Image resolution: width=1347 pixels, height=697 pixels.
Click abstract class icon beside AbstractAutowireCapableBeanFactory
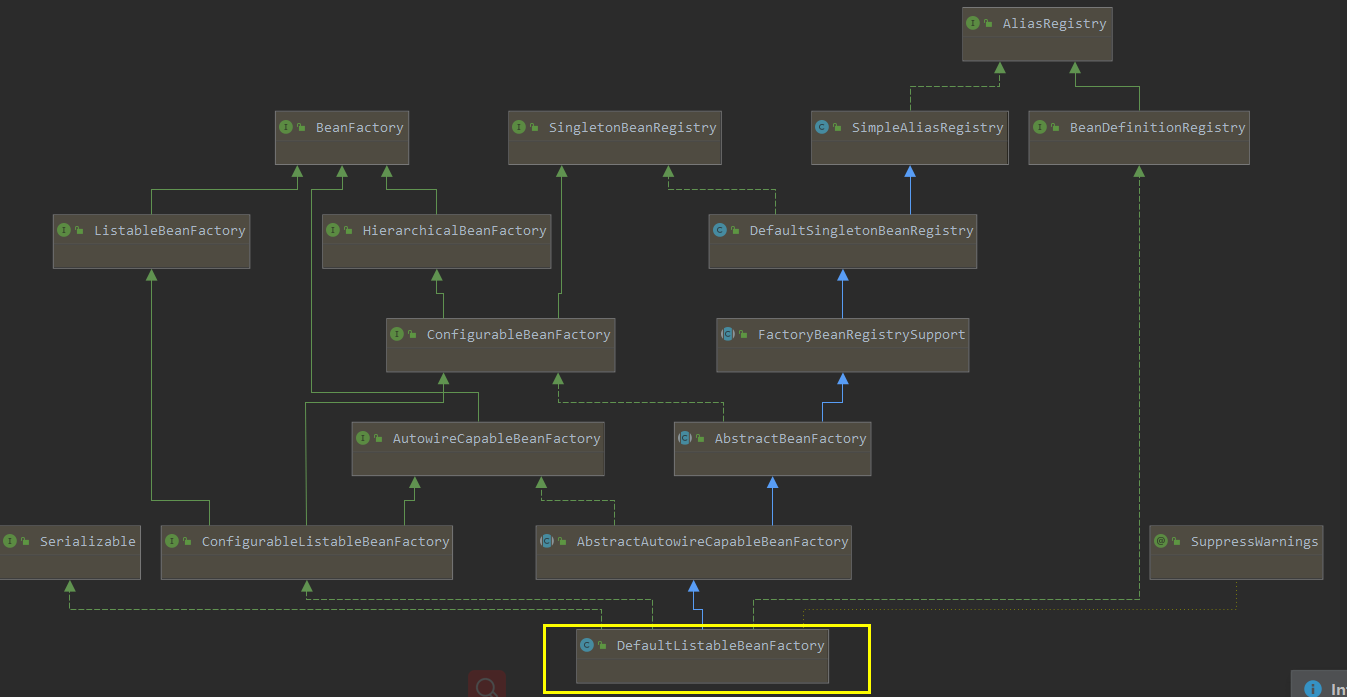547,541
